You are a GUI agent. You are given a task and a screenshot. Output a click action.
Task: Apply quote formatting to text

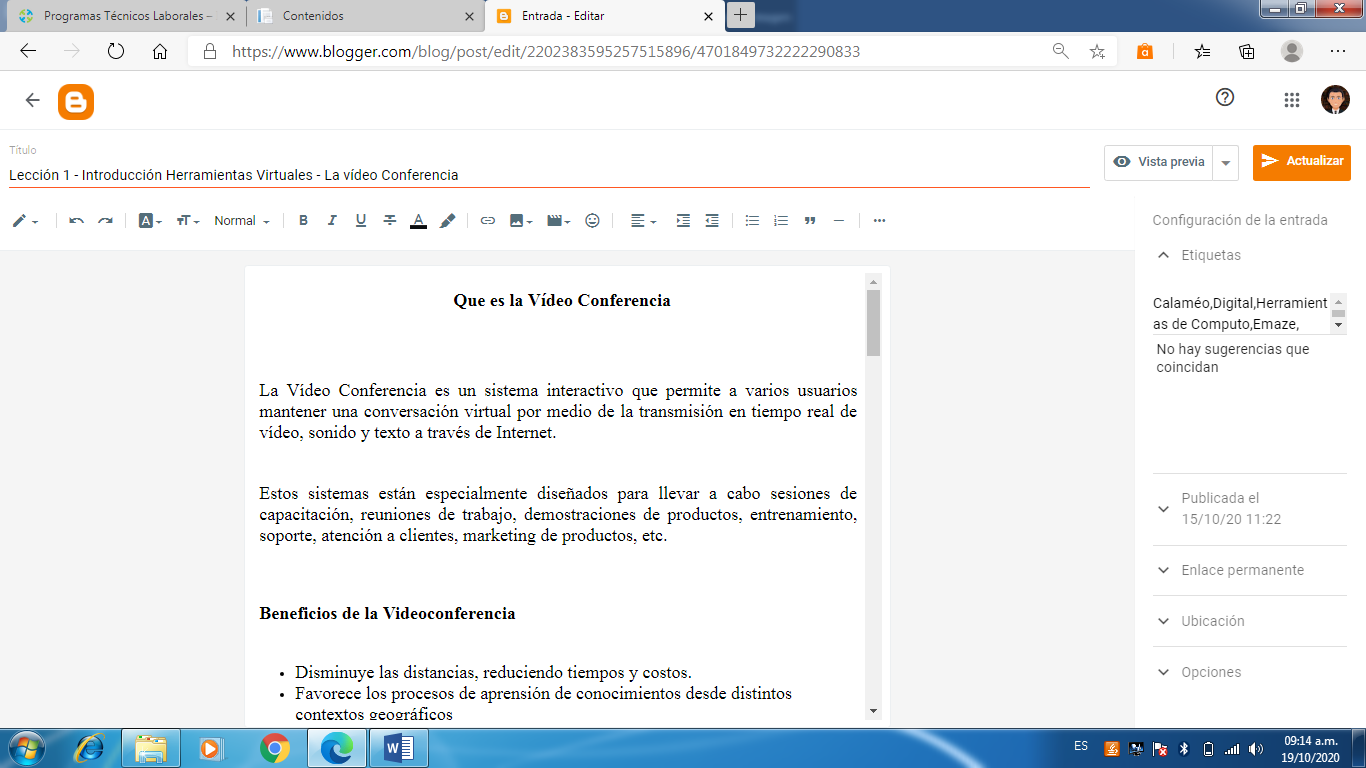click(810, 221)
